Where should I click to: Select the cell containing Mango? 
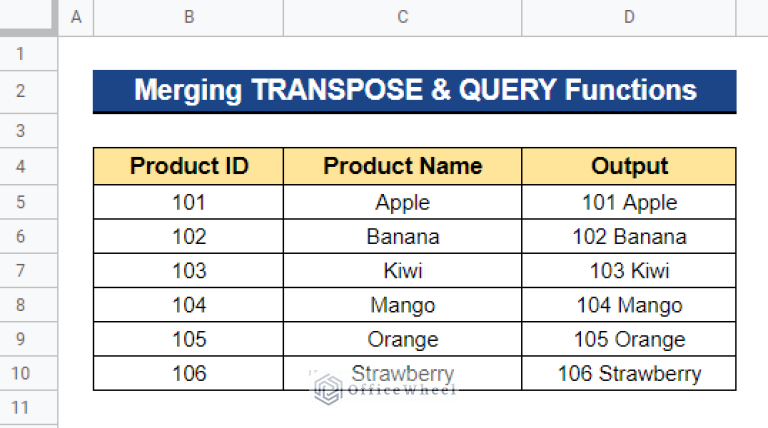[403, 305]
